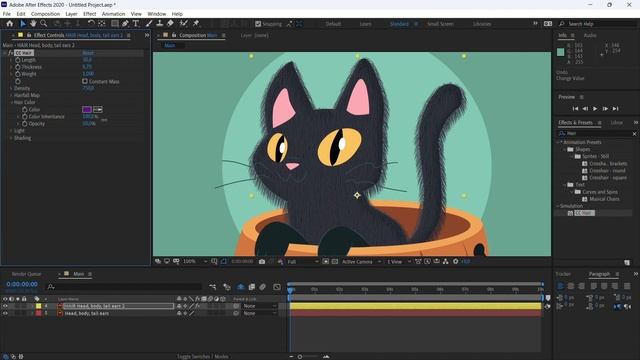This screenshot has width=640, height=360.
Task: Select the Pen tool
Action: pos(125,24)
